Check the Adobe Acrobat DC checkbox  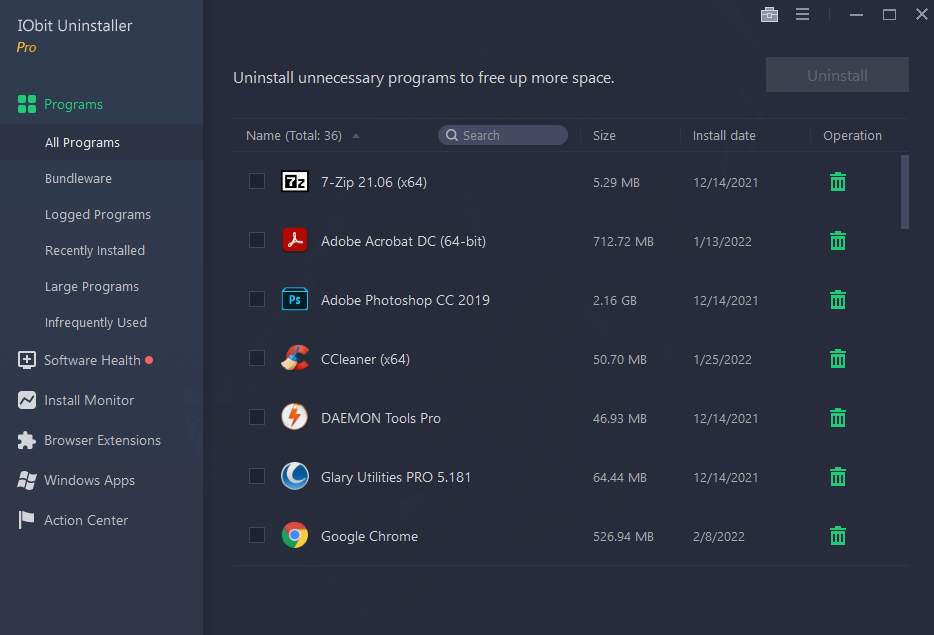[257, 240]
